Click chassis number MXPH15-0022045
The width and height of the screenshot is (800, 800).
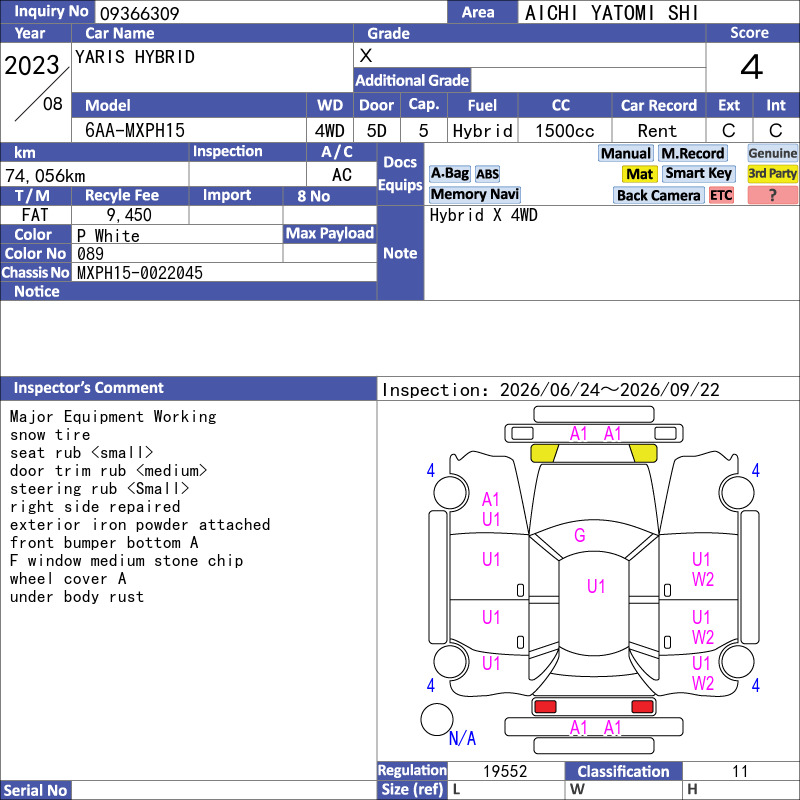click(140, 273)
